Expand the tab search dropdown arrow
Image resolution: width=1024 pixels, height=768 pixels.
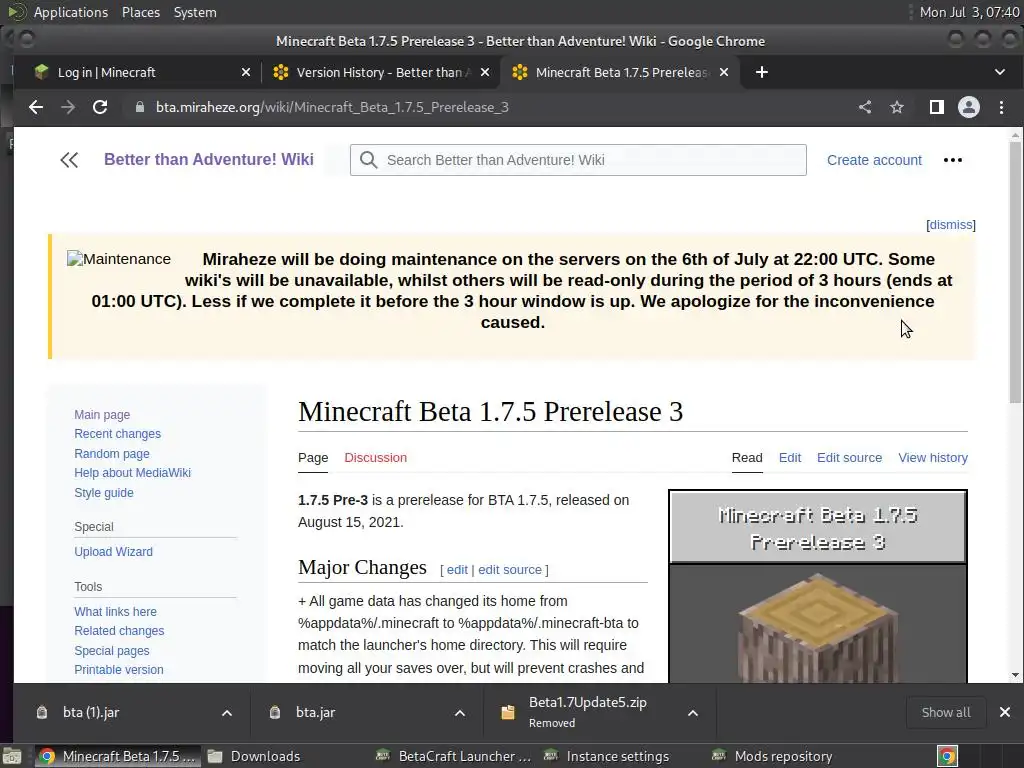(999, 72)
